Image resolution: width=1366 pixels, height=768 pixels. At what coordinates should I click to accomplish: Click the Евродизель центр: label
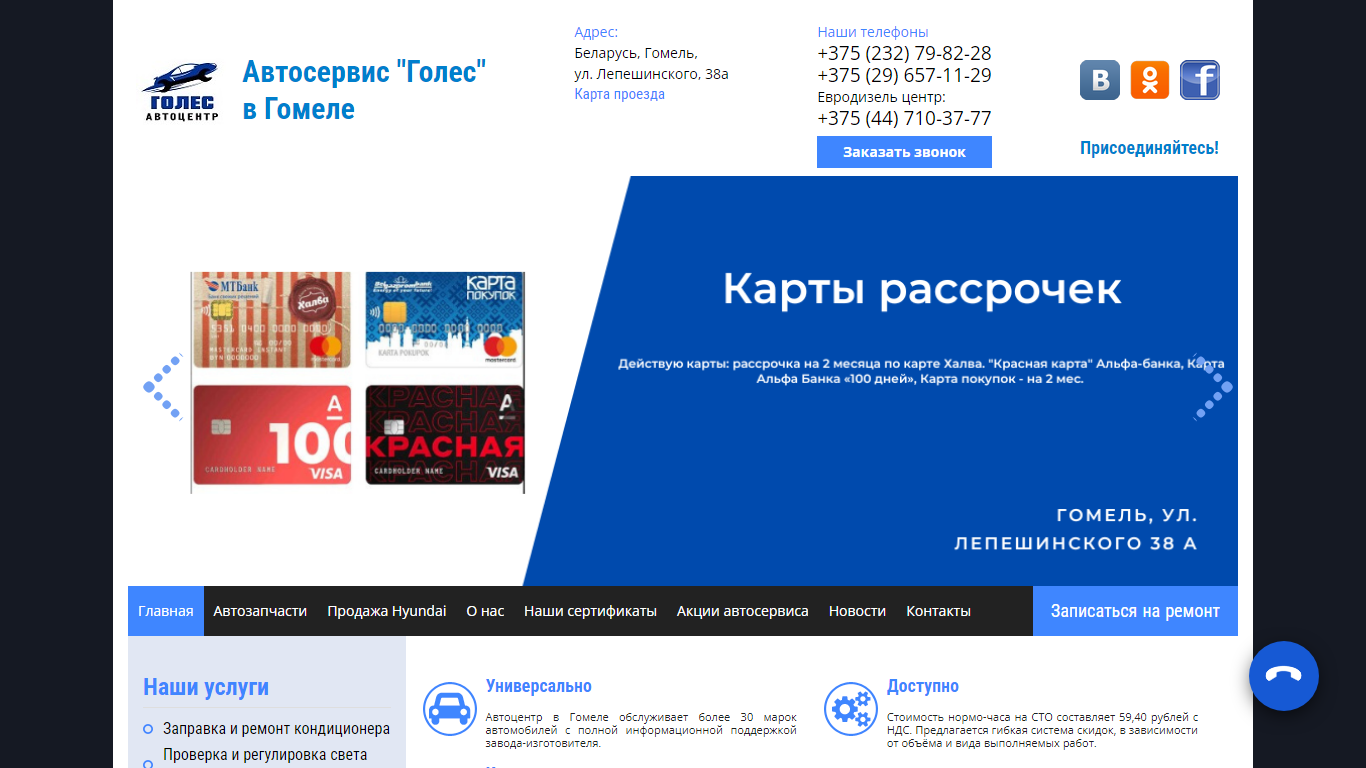[881, 97]
